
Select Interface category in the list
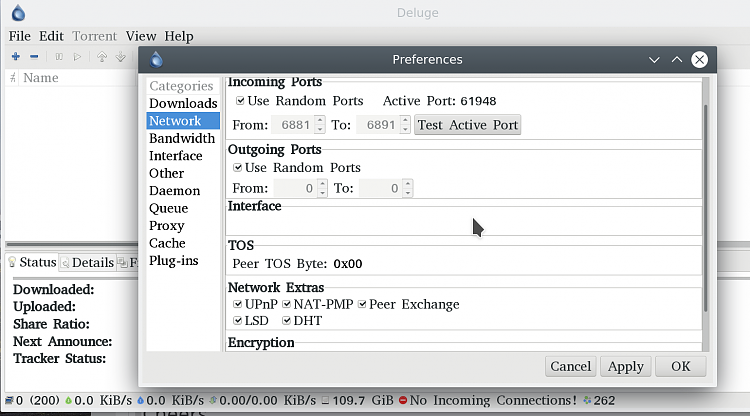point(183,156)
